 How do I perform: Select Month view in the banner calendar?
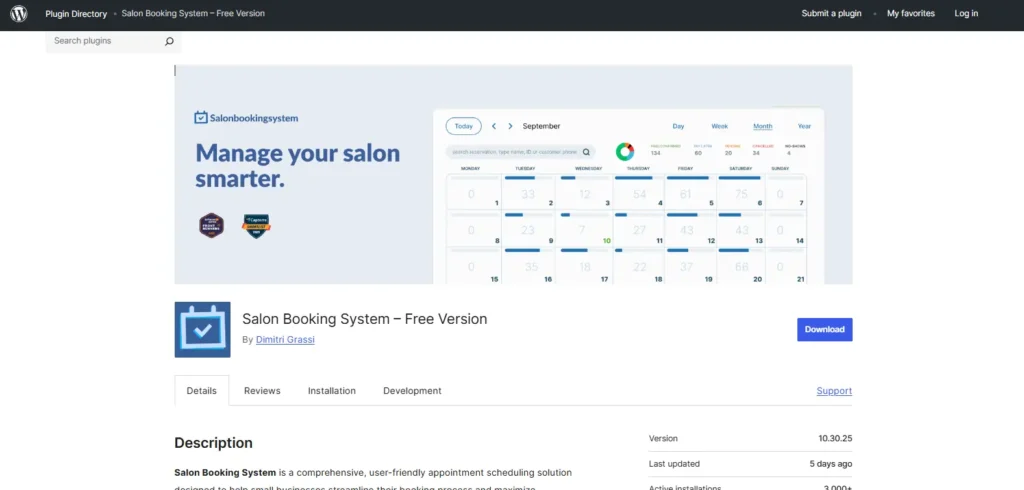point(762,126)
